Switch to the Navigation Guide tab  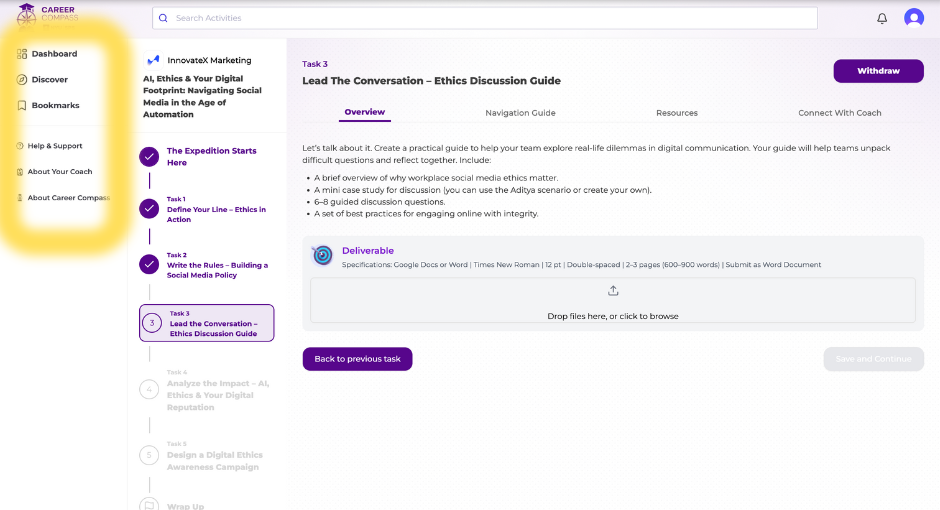click(x=520, y=113)
